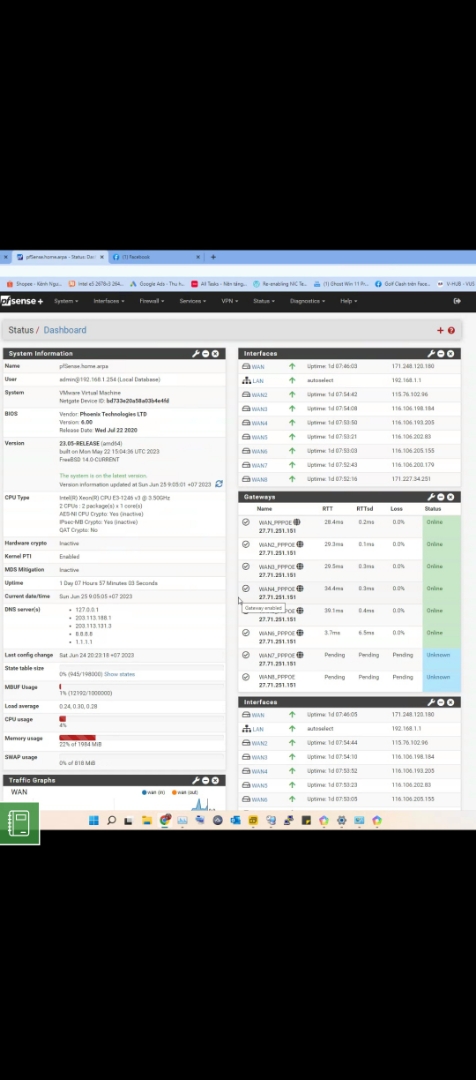The height and width of the screenshot is (1080, 476).
Task: Refresh version info with blue reload icon
Action: coord(218,484)
